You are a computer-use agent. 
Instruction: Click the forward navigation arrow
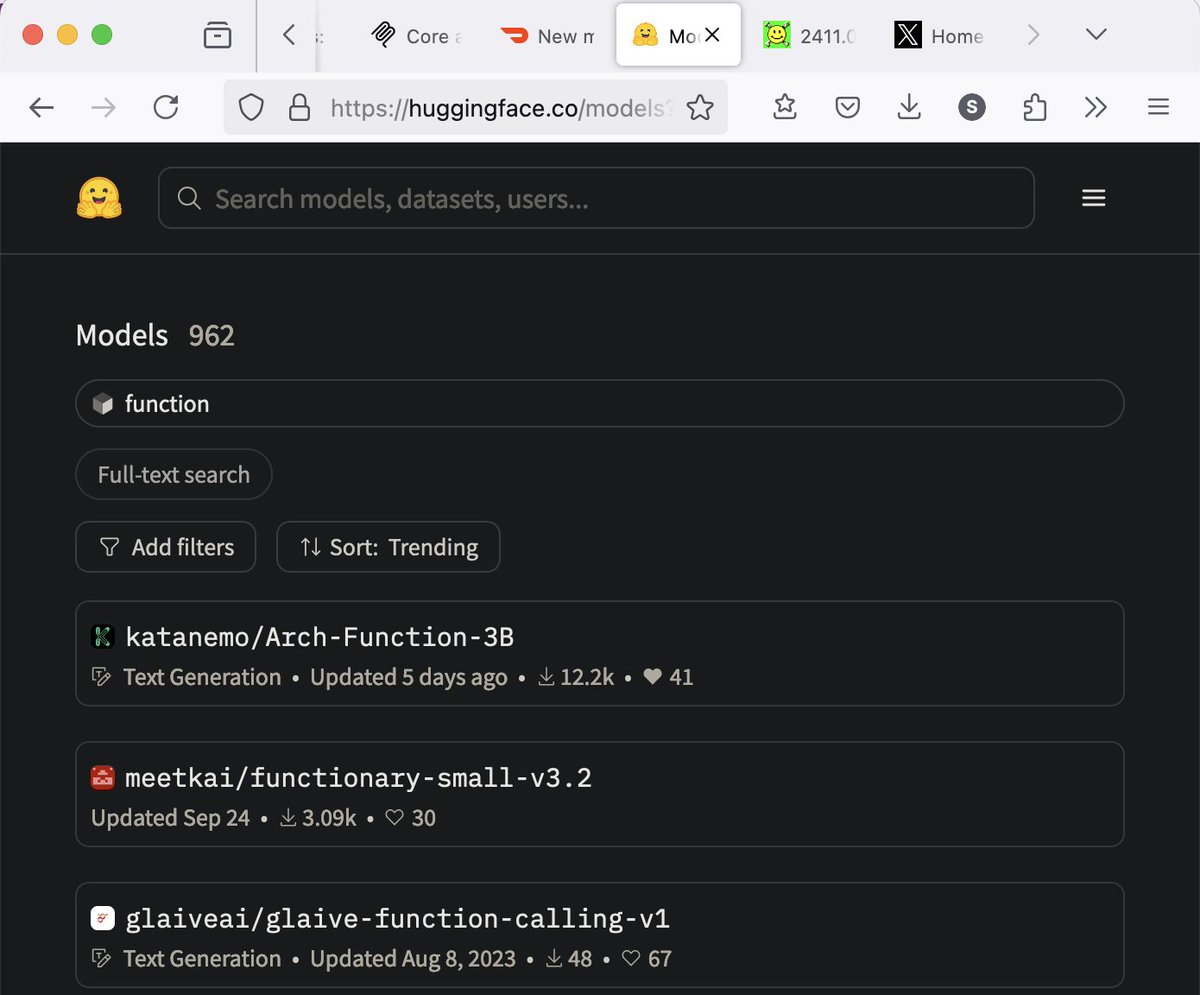[x=103, y=107]
